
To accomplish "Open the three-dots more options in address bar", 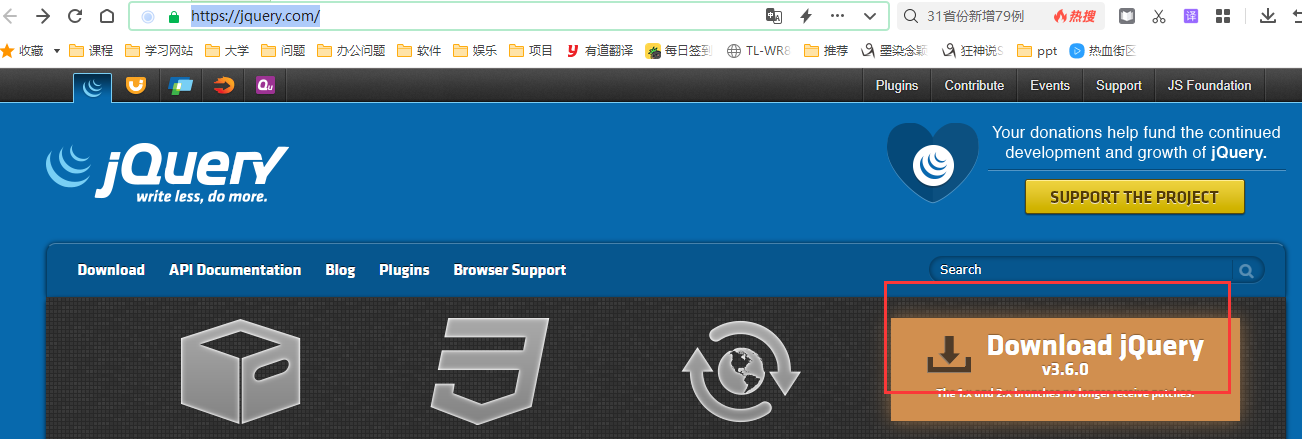I will (838, 16).
